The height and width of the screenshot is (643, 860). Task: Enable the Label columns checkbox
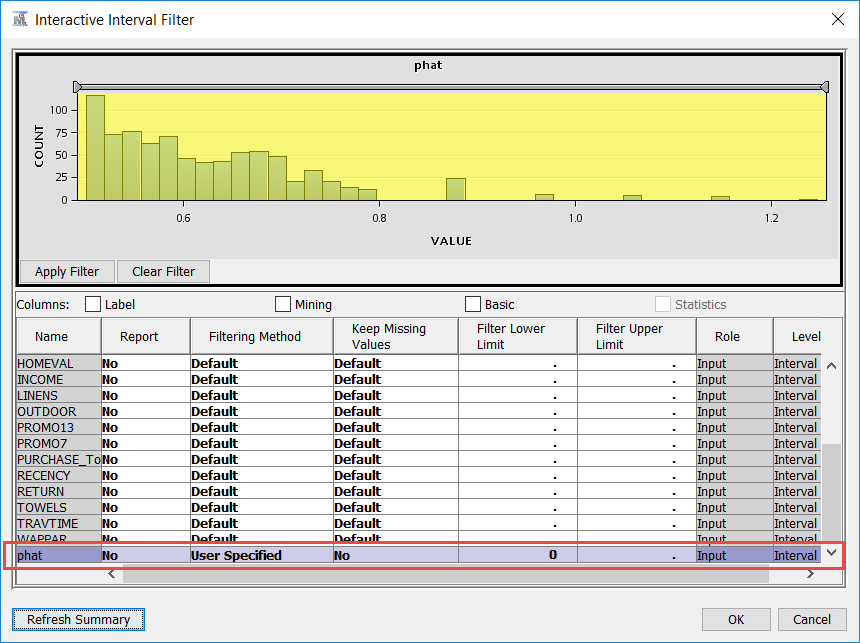click(x=93, y=304)
